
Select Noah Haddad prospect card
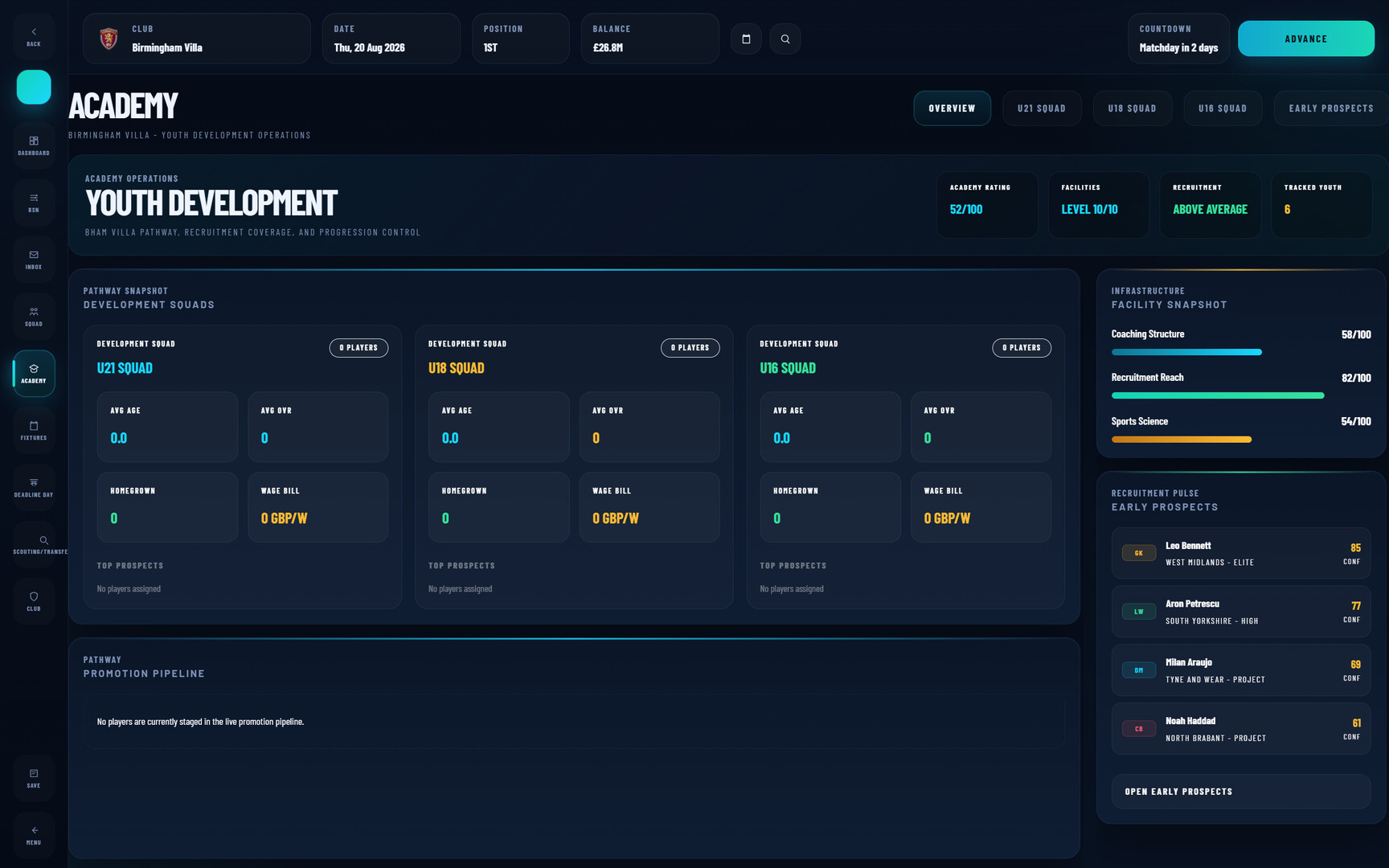(1240, 729)
